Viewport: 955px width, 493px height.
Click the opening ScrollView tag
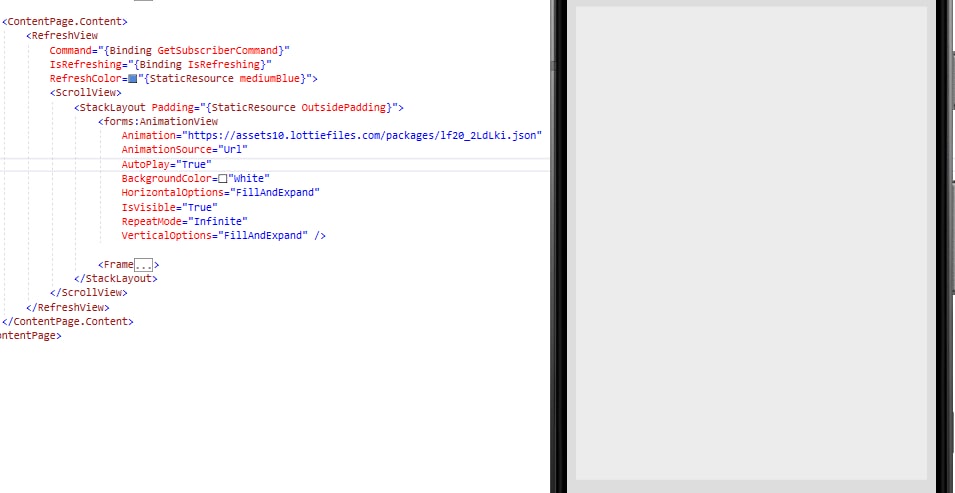tap(86, 93)
